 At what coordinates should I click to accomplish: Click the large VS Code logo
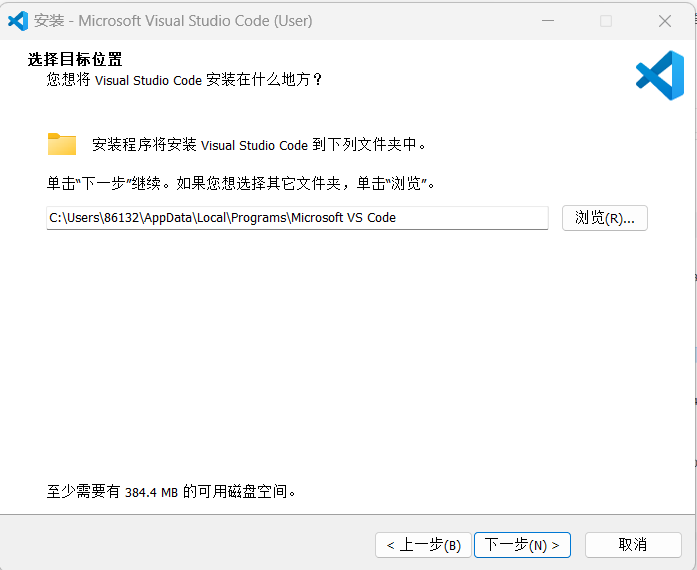pos(660,75)
